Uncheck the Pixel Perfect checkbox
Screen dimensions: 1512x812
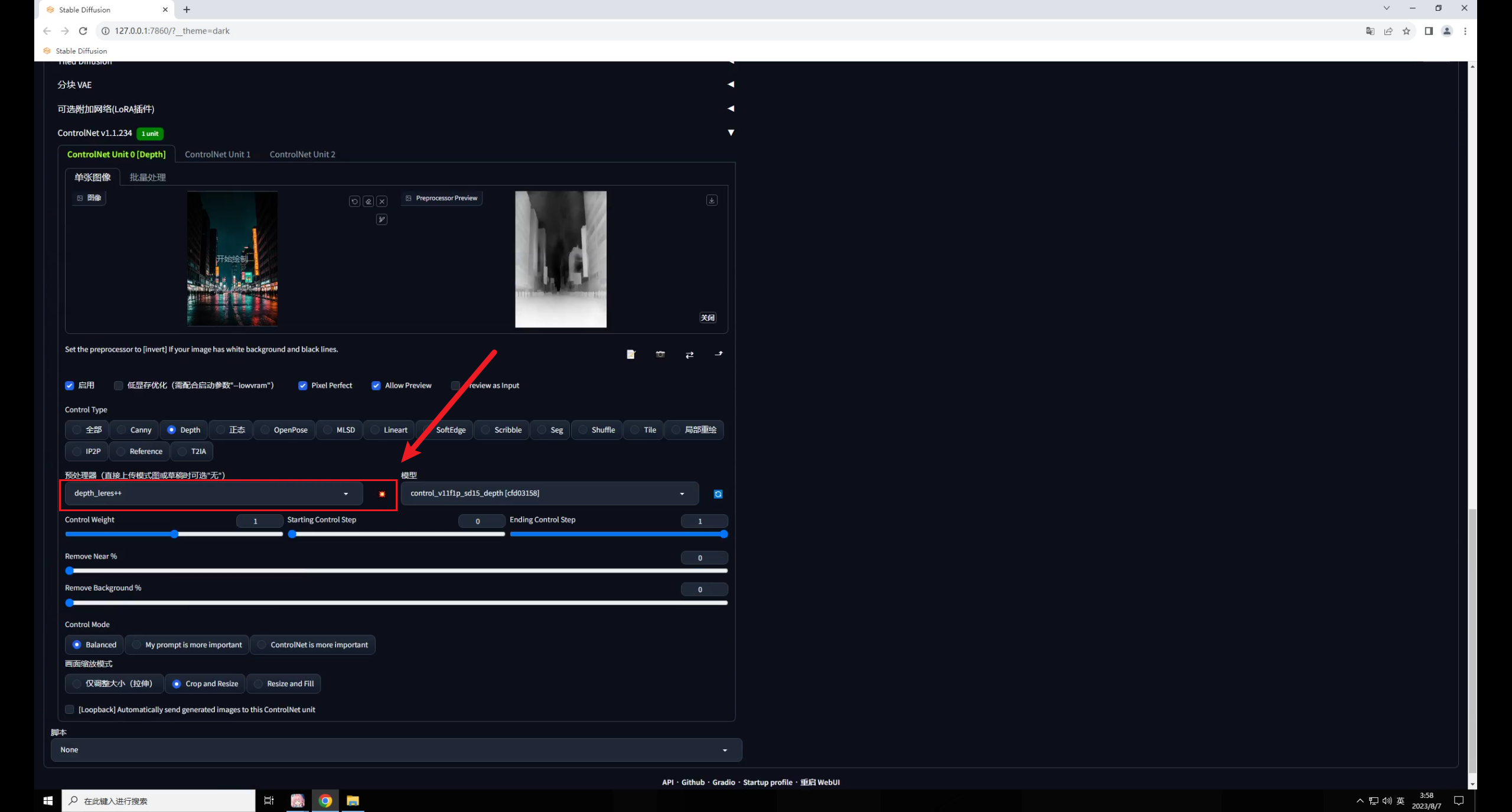point(303,386)
